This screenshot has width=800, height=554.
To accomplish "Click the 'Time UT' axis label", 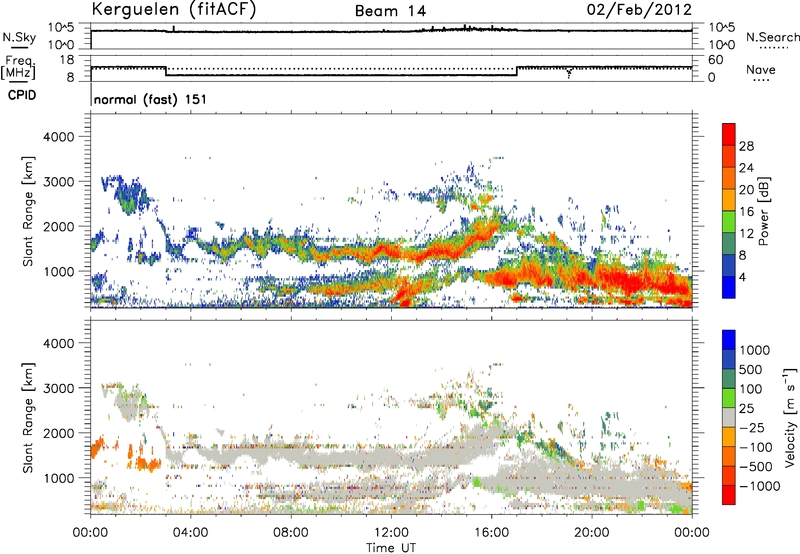I will 391,548.
